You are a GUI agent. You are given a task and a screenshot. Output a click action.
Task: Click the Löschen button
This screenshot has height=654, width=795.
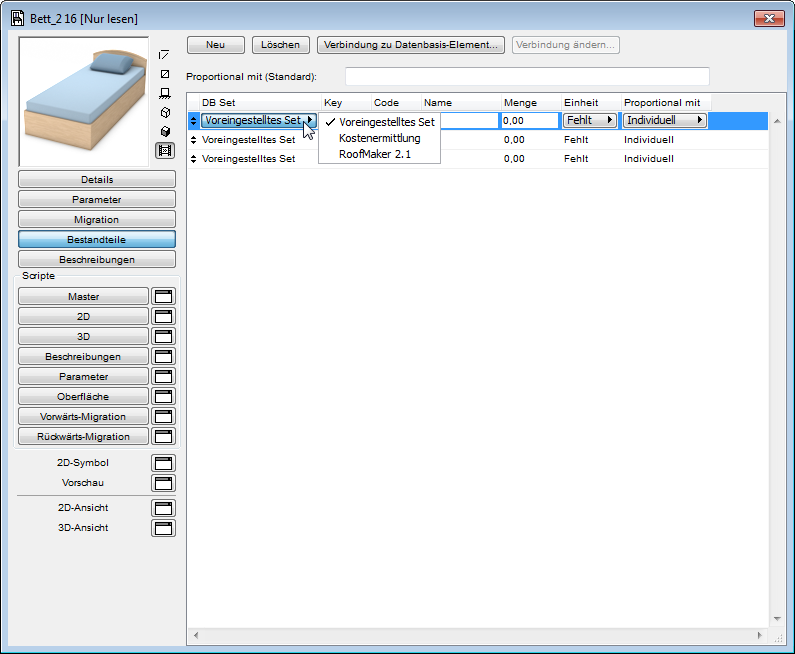pyautogui.click(x=280, y=45)
